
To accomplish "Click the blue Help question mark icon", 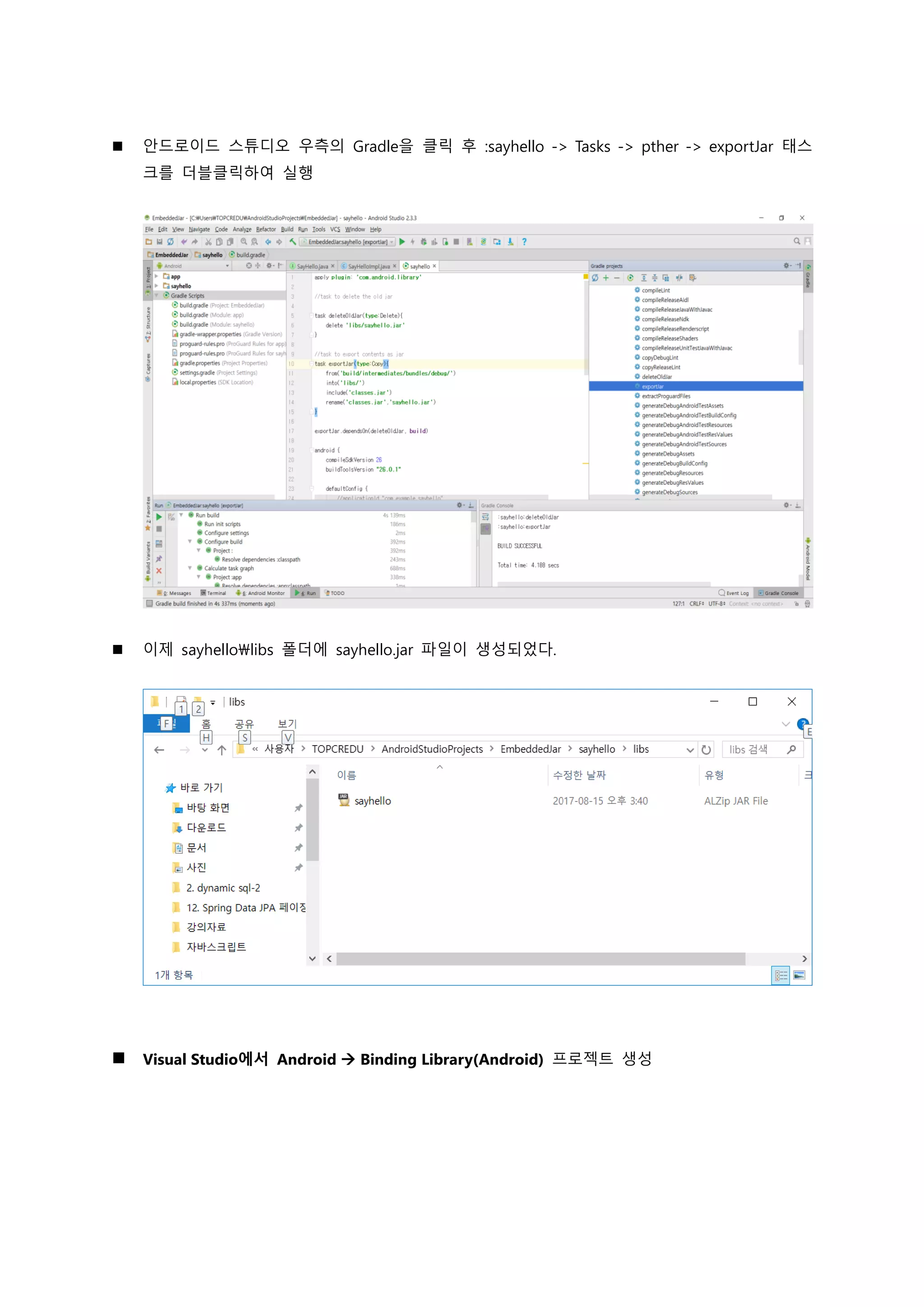I will coord(524,242).
